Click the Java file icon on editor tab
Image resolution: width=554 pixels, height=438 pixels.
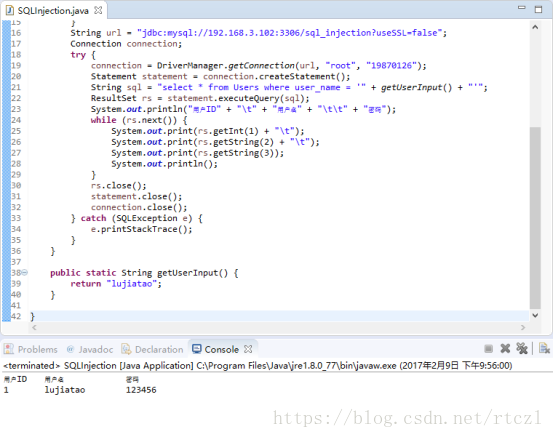click(x=10, y=11)
